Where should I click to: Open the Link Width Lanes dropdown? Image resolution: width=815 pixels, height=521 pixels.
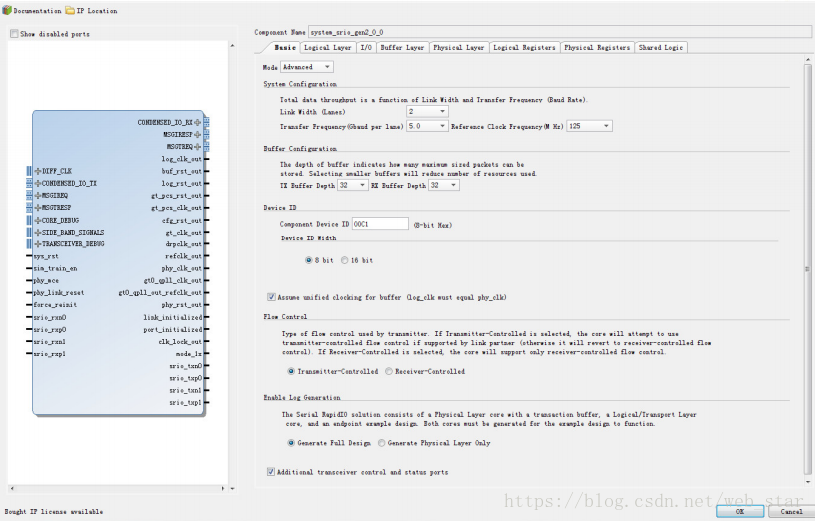pos(427,112)
